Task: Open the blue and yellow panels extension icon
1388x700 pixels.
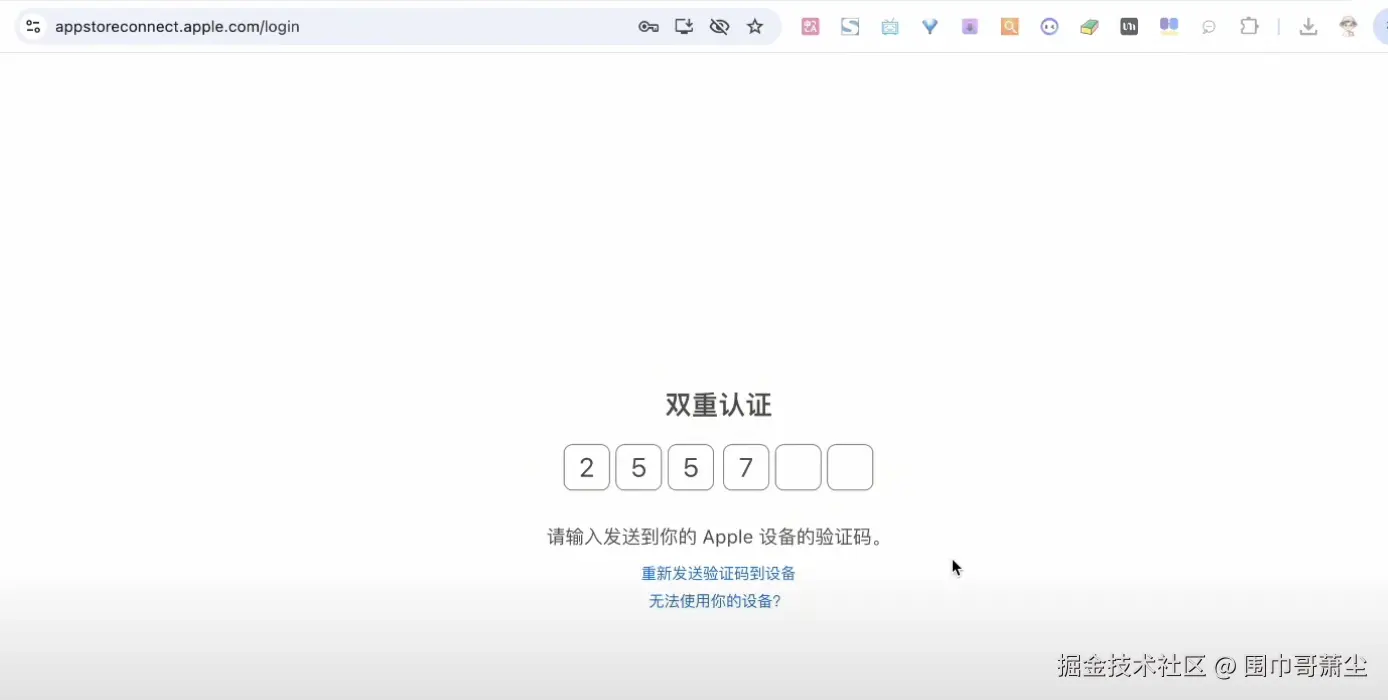Action: (1169, 27)
